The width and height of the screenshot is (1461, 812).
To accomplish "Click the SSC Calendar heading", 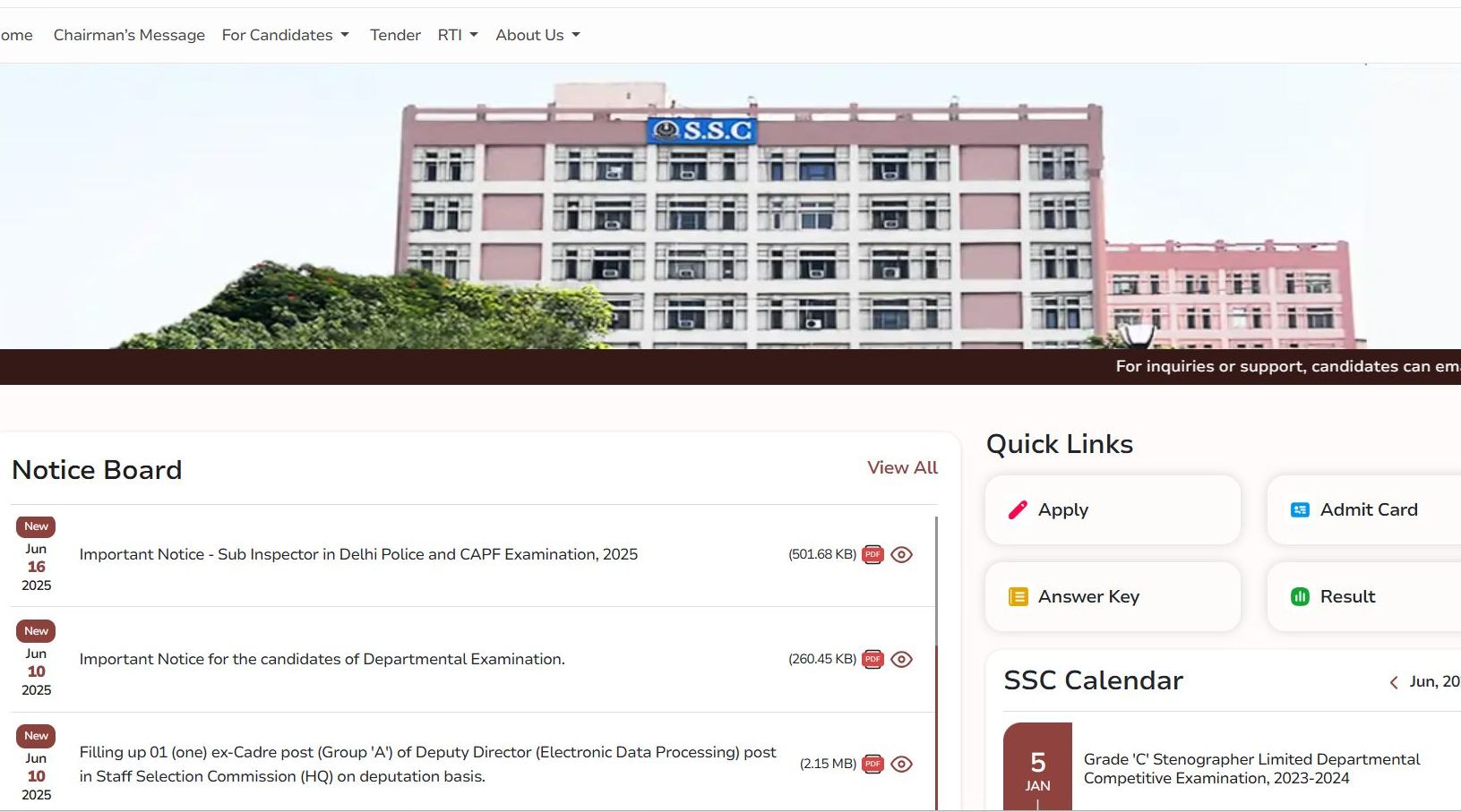I will click(x=1093, y=680).
